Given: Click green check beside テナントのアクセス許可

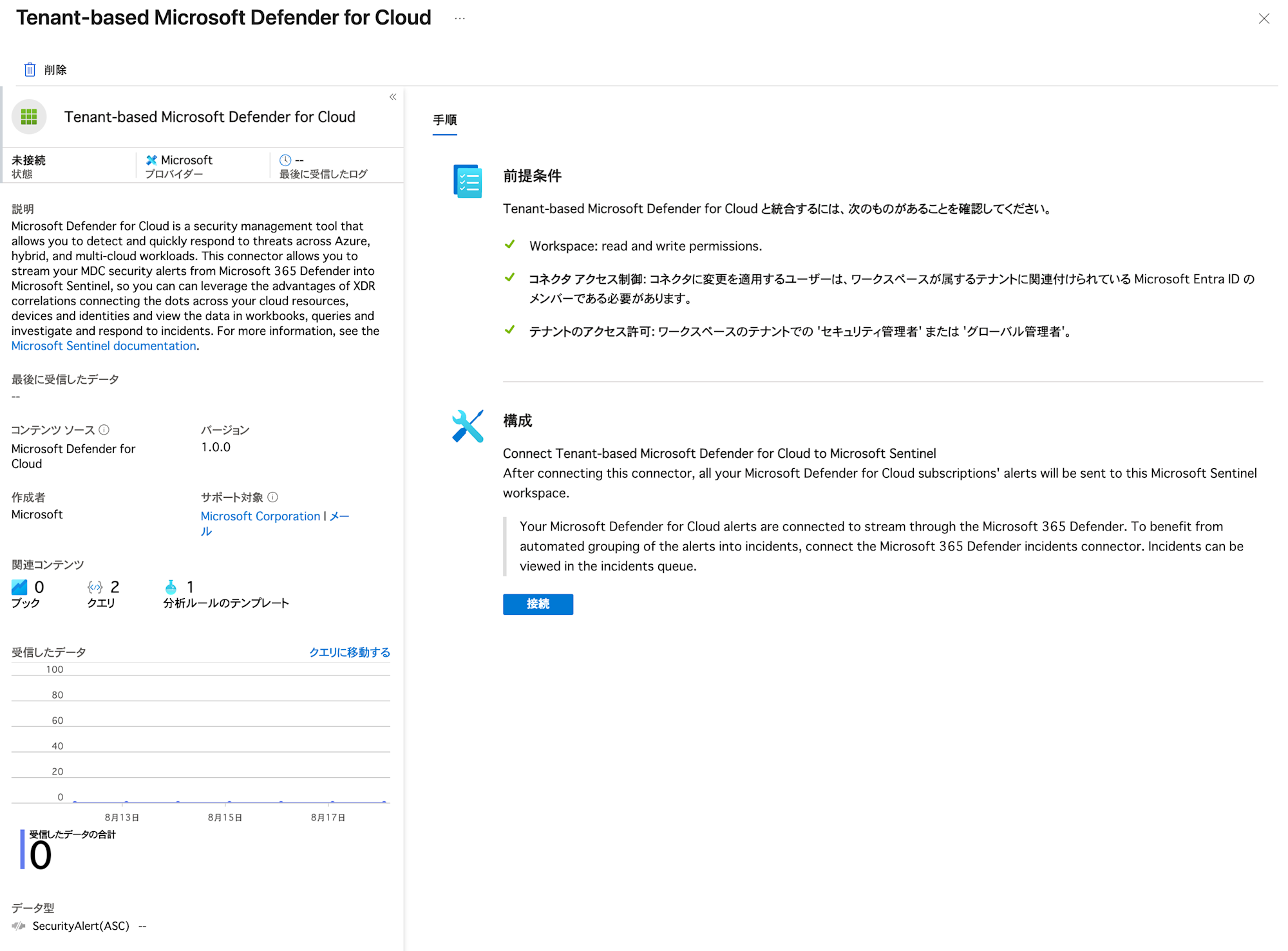Looking at the screenshot, I should [x=509, y=330].
